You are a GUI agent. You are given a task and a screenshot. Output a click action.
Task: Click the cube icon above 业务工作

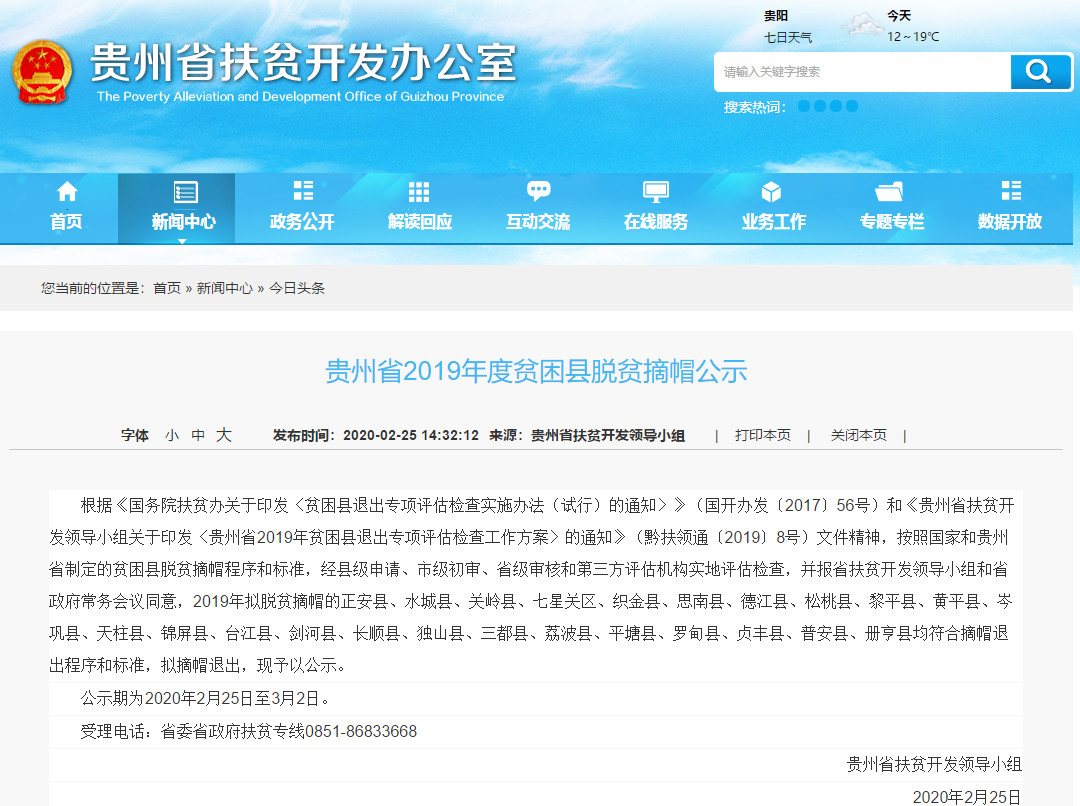pyautogui.click(x=772, y=190)
